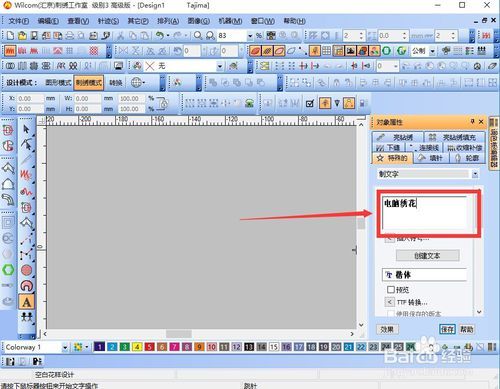The height and width of the screenshot is (389, 500).
Task: Toggle the highlighted orange outline-shape icon
Action: [x=349, y=103]
